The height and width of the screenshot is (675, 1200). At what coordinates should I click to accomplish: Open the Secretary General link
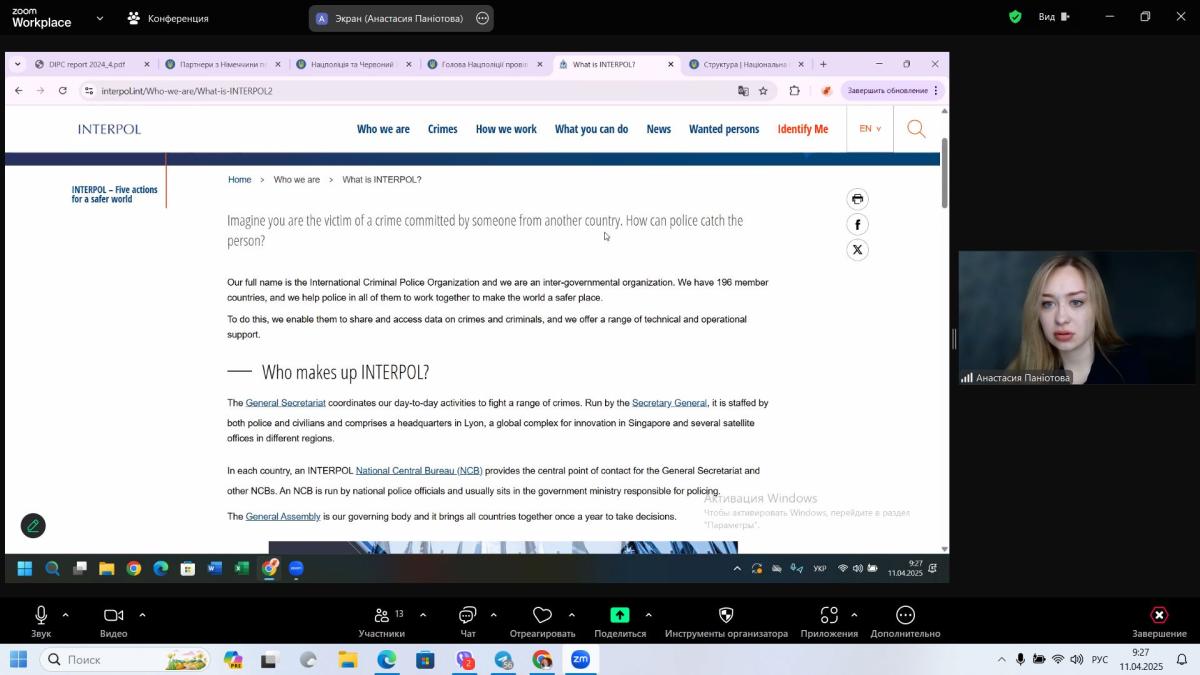[669, 403]
